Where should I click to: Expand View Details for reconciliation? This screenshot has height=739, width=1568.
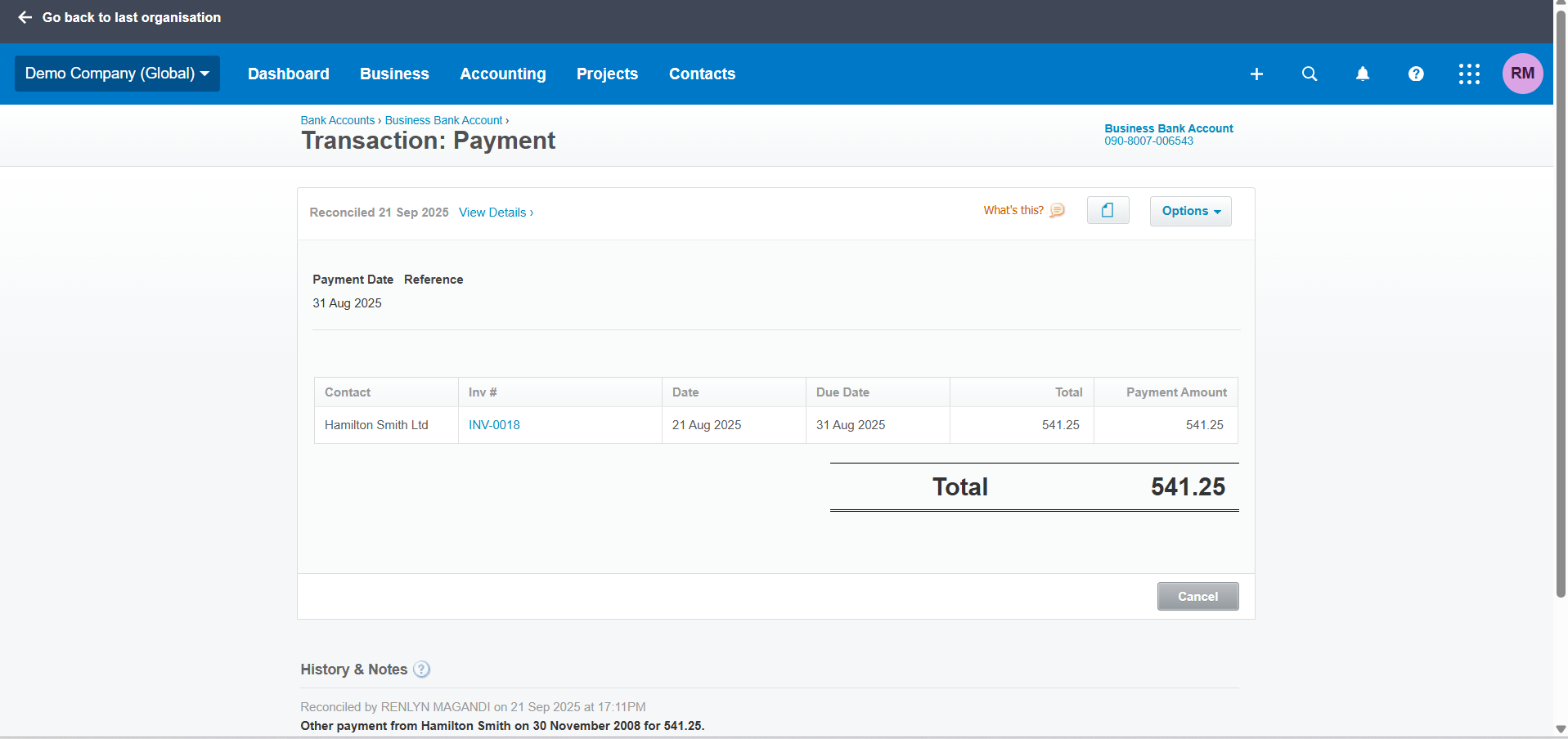496,213
